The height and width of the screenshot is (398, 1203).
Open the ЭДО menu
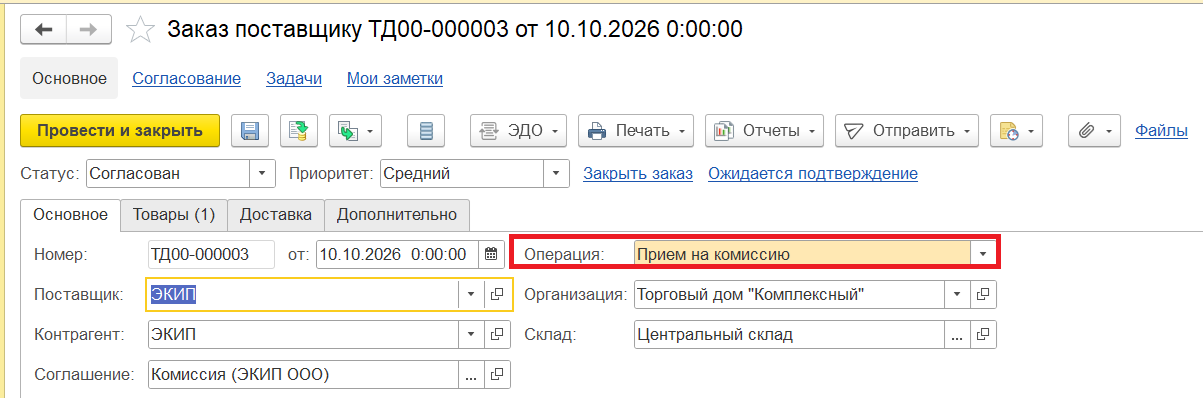click(x=519, y=130)
